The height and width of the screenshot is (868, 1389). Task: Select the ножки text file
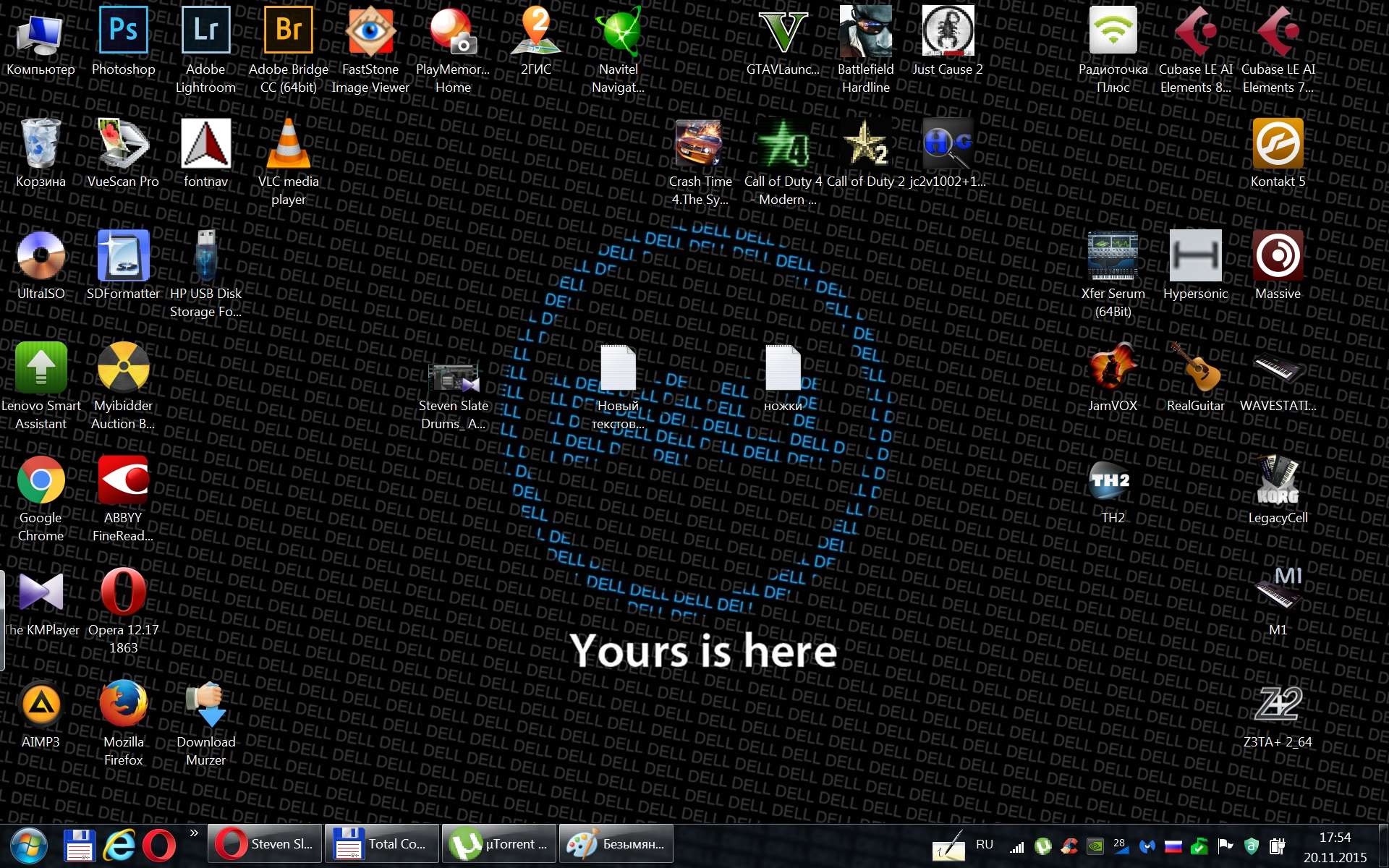click(783, 368)
